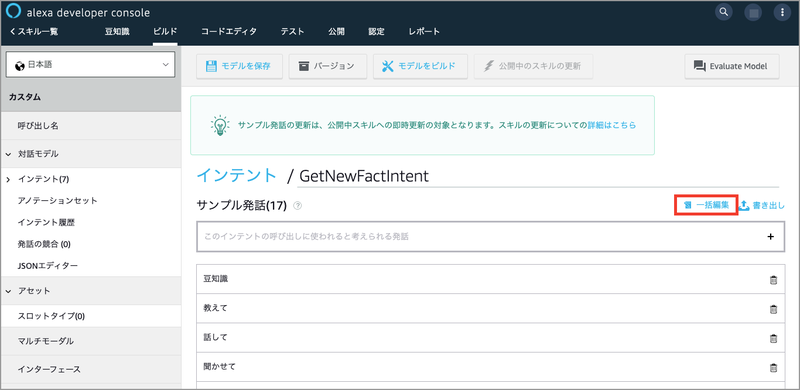This screenshot has width=800, height=390.
Task: Click the sample utterance input field
Action: pyautogui.click(x=490, y=236)
